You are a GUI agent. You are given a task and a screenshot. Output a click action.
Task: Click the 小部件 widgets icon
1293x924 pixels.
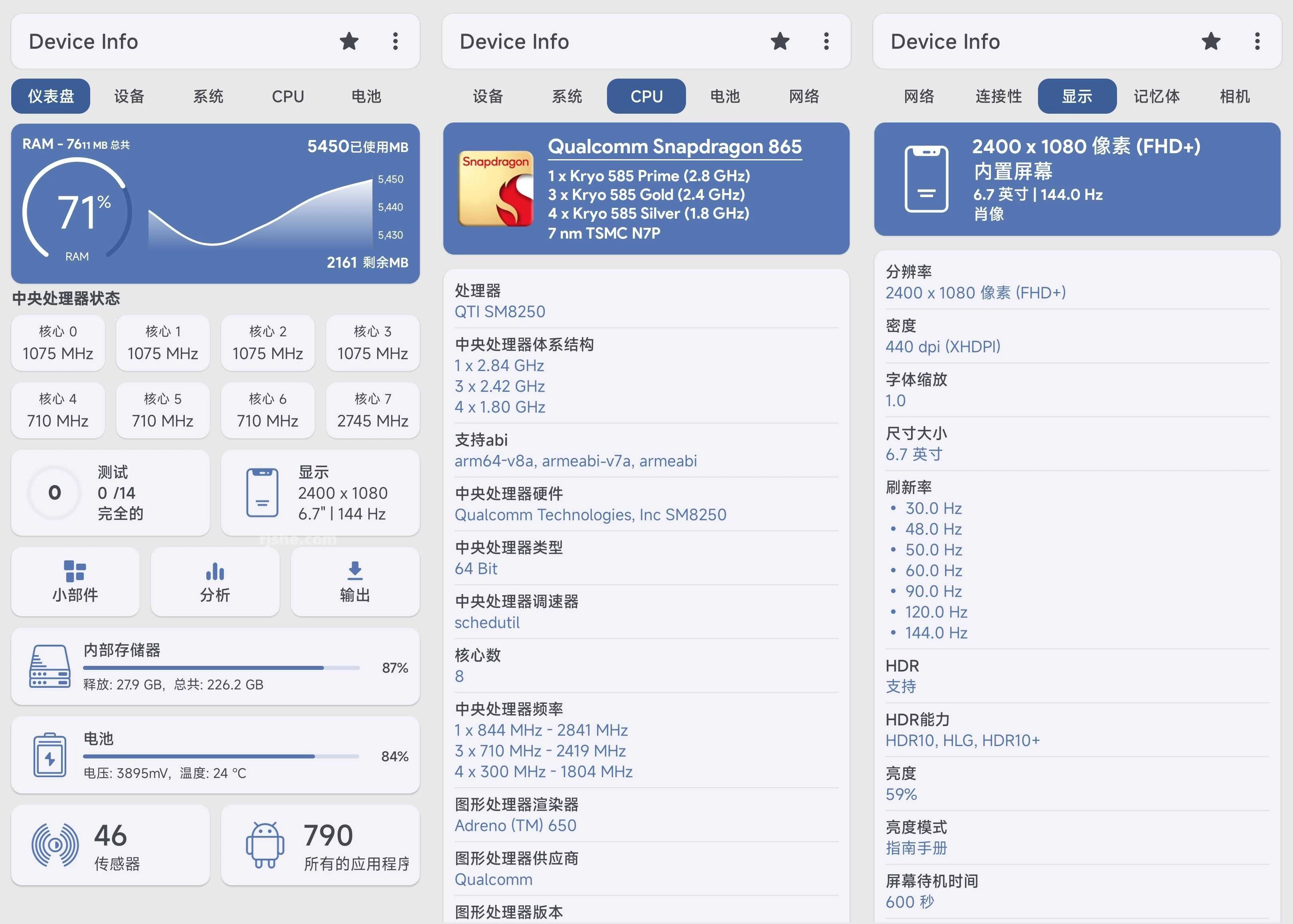point(75,571)
